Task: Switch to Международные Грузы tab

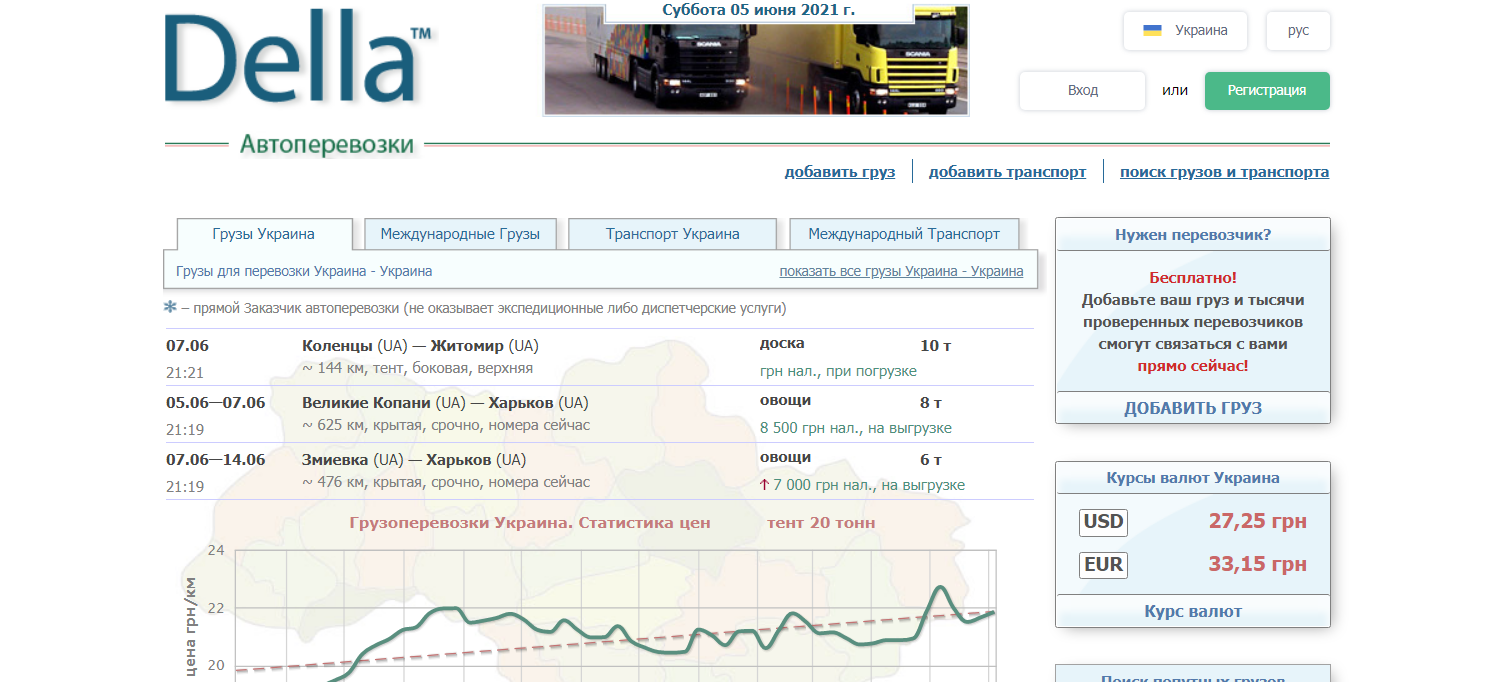Action: click(x=460, y=235)
